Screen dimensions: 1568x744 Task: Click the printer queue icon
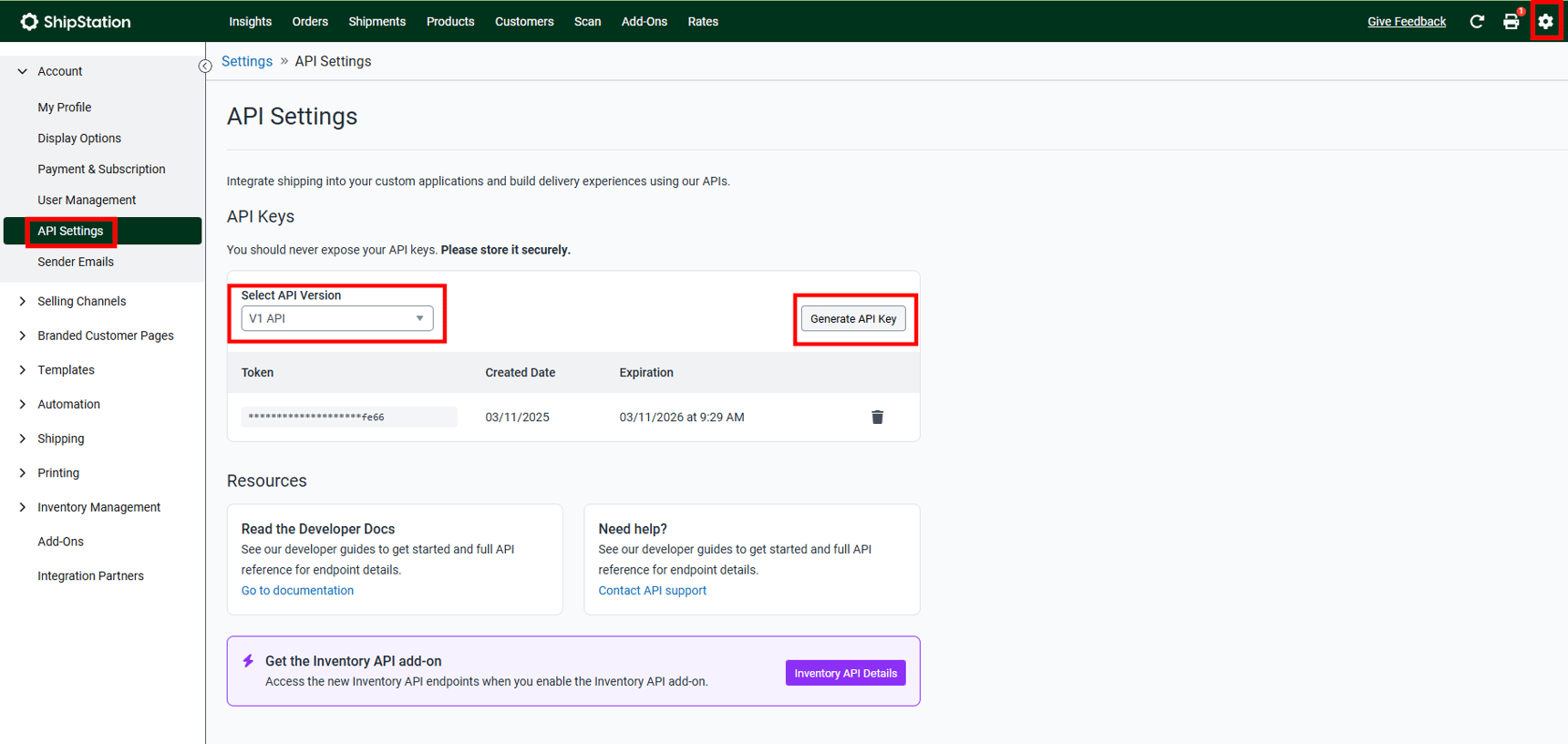pyautogui.click(x=1511, y=21)
